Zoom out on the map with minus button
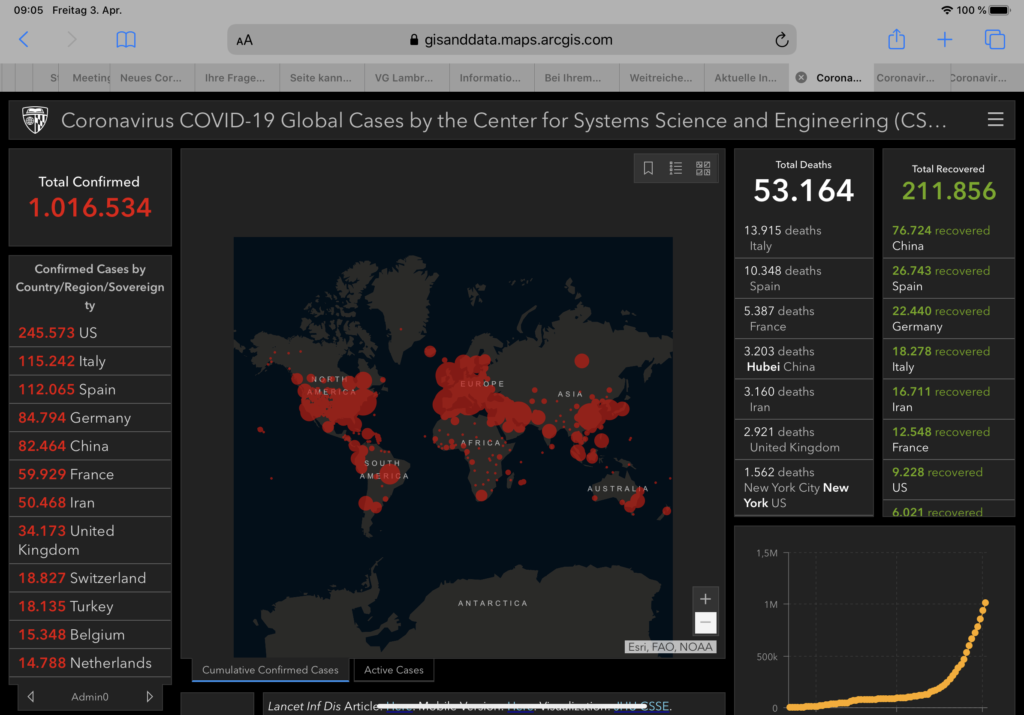 tap(705, 623)
